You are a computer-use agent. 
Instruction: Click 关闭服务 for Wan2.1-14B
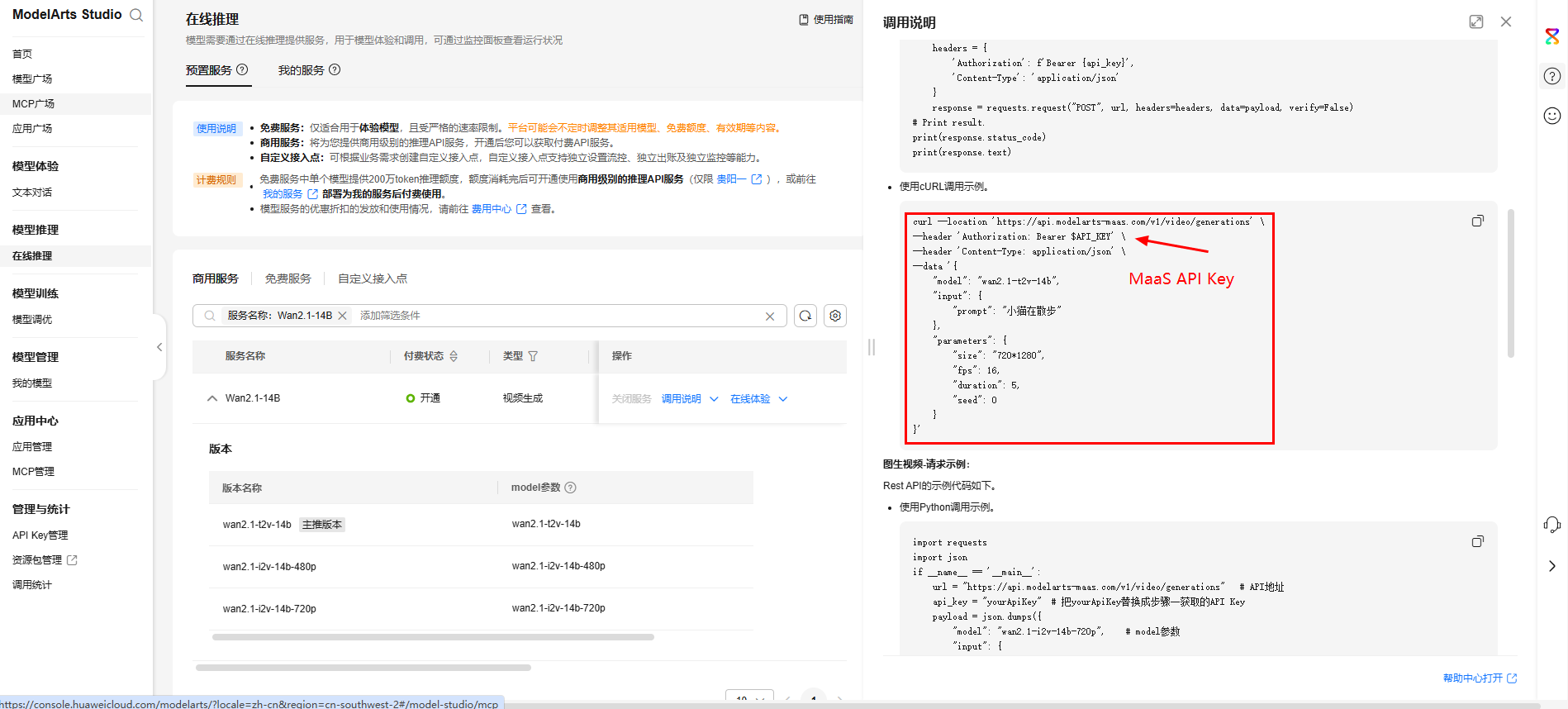pos(631,399)
